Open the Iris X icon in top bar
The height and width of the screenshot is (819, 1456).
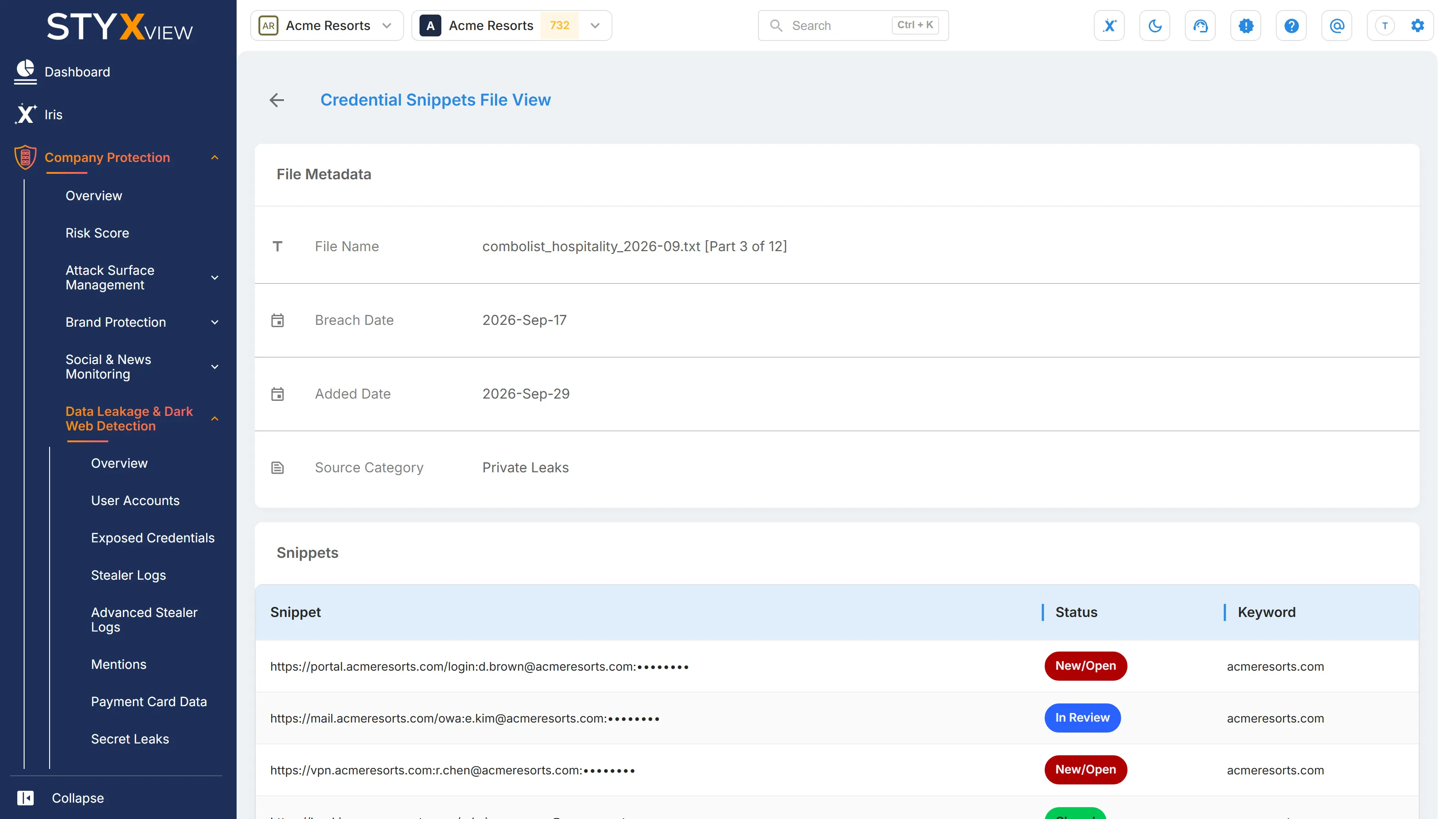point(1109,25)
